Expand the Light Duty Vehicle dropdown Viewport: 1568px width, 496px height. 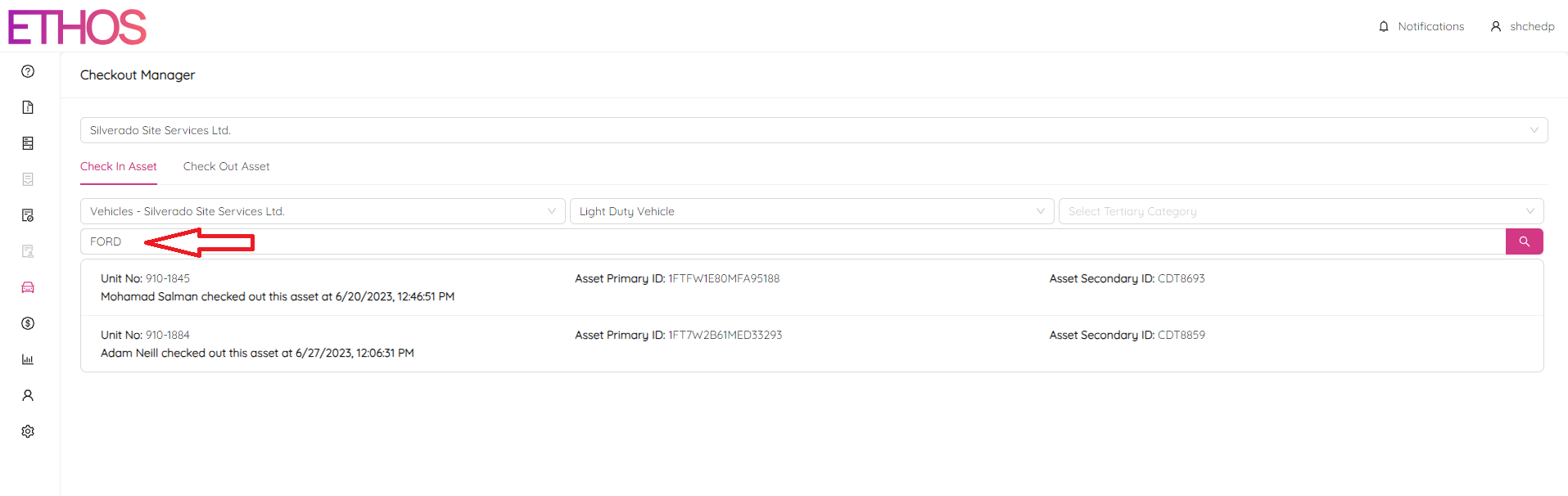click(811, 211)
